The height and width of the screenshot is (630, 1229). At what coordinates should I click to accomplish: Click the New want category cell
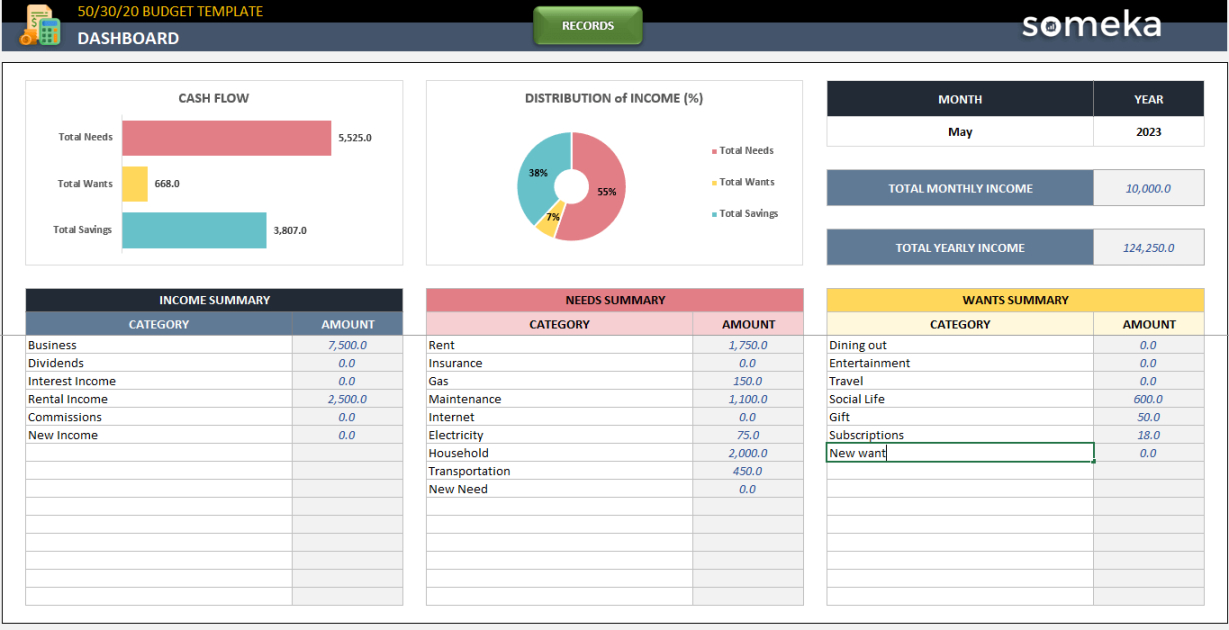point(959,453)
